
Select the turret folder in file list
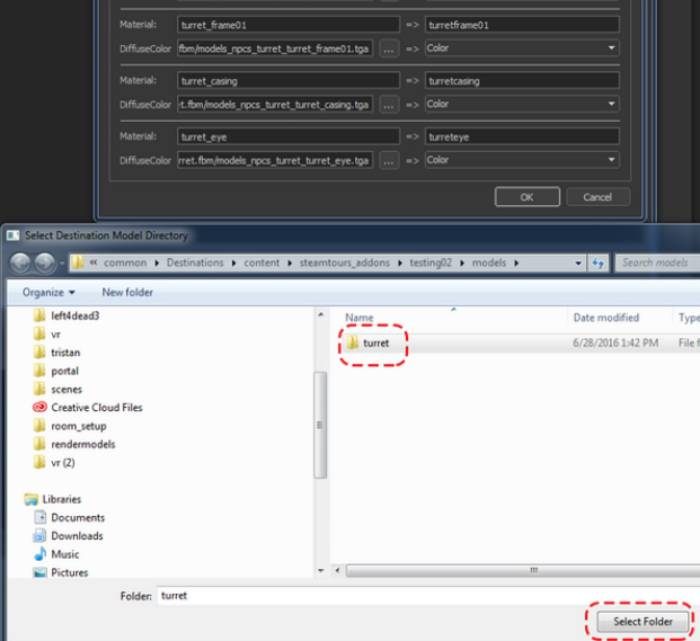point(376,343)
